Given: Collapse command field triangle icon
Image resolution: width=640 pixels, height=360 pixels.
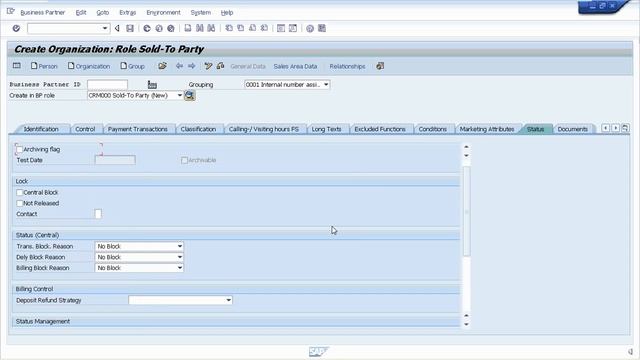Looking at the screenshot, I should click(x=117, y=28).
